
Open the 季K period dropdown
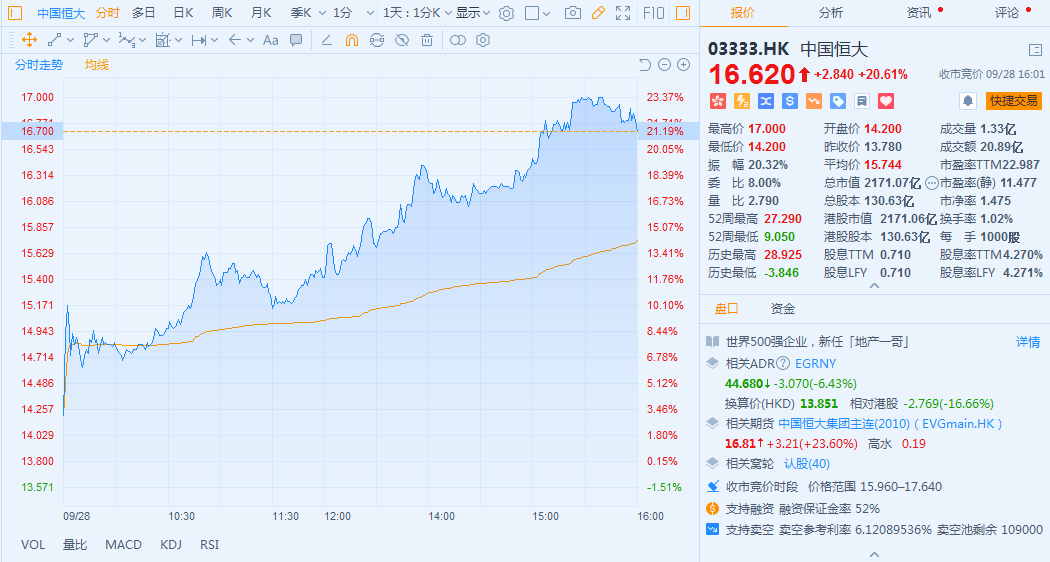point(305,13)
